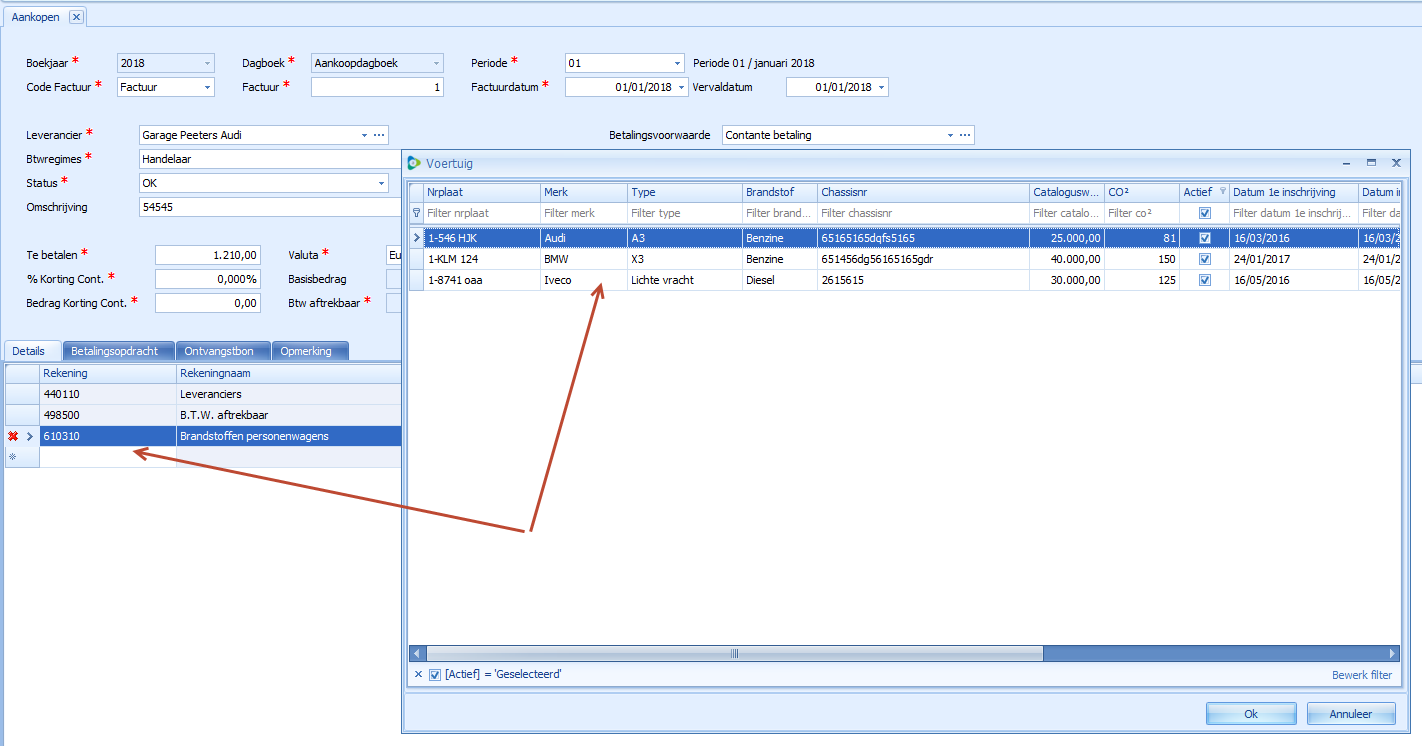The height and width of the screenshot is (746, 1422).
Task: Click the ellipsis button beside Betalingsvoorwaarde
Action: (965, 135)
